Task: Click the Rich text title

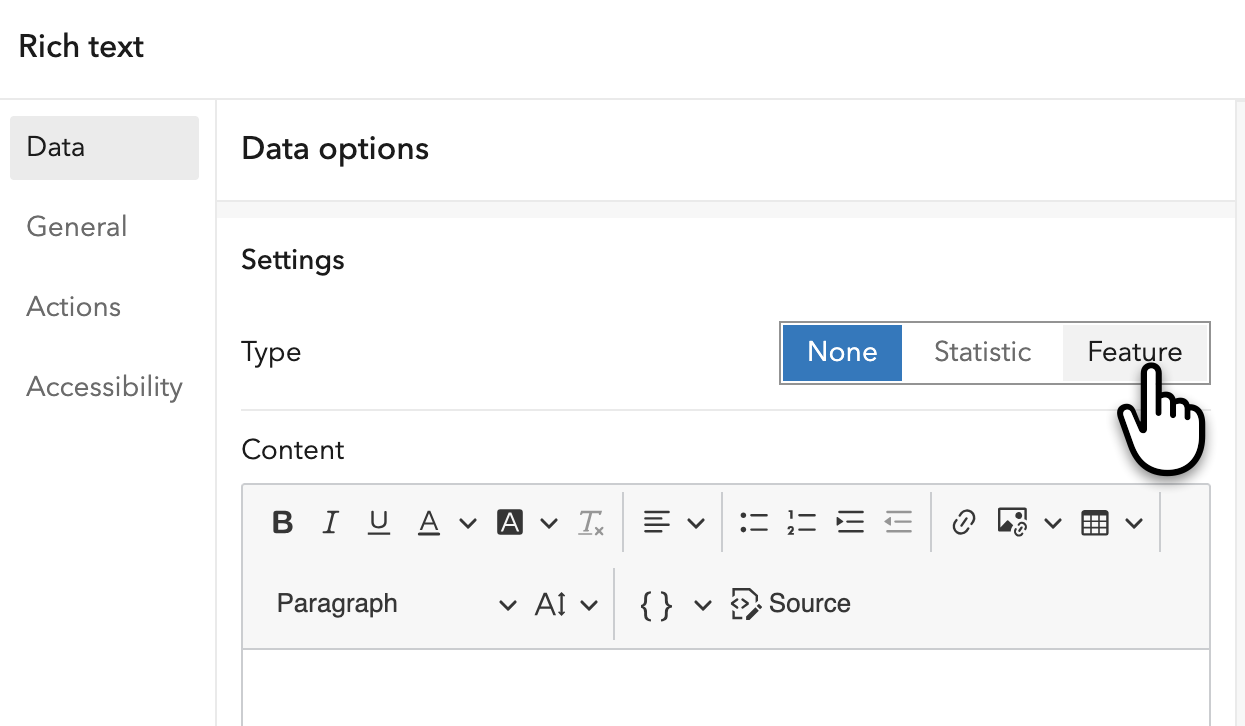Action: coord(81,47)
